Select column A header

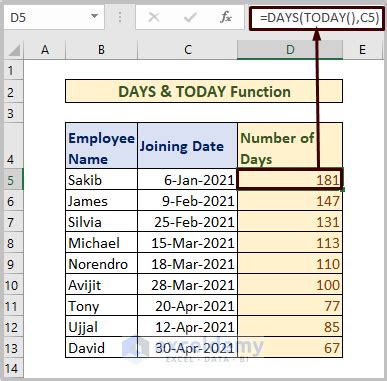(45, 50)
